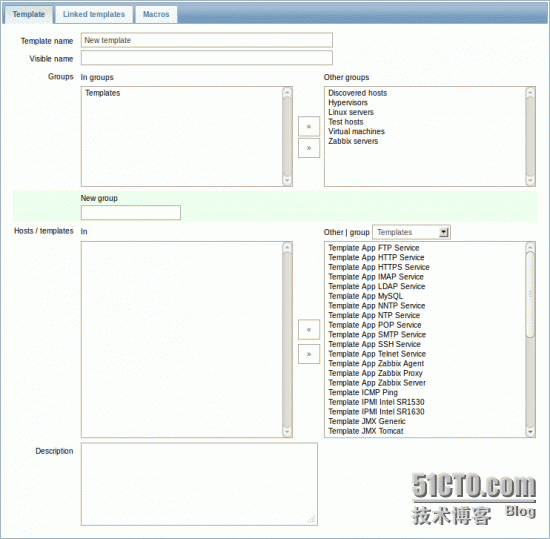Click scroll-up arrow of Other groups list

[530, 93]
